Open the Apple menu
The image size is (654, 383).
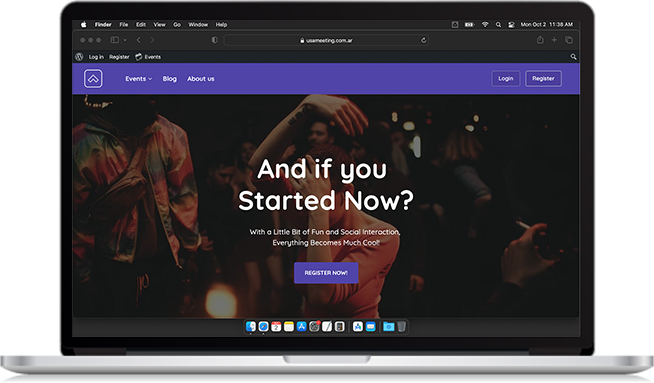[x=83, y=25]
